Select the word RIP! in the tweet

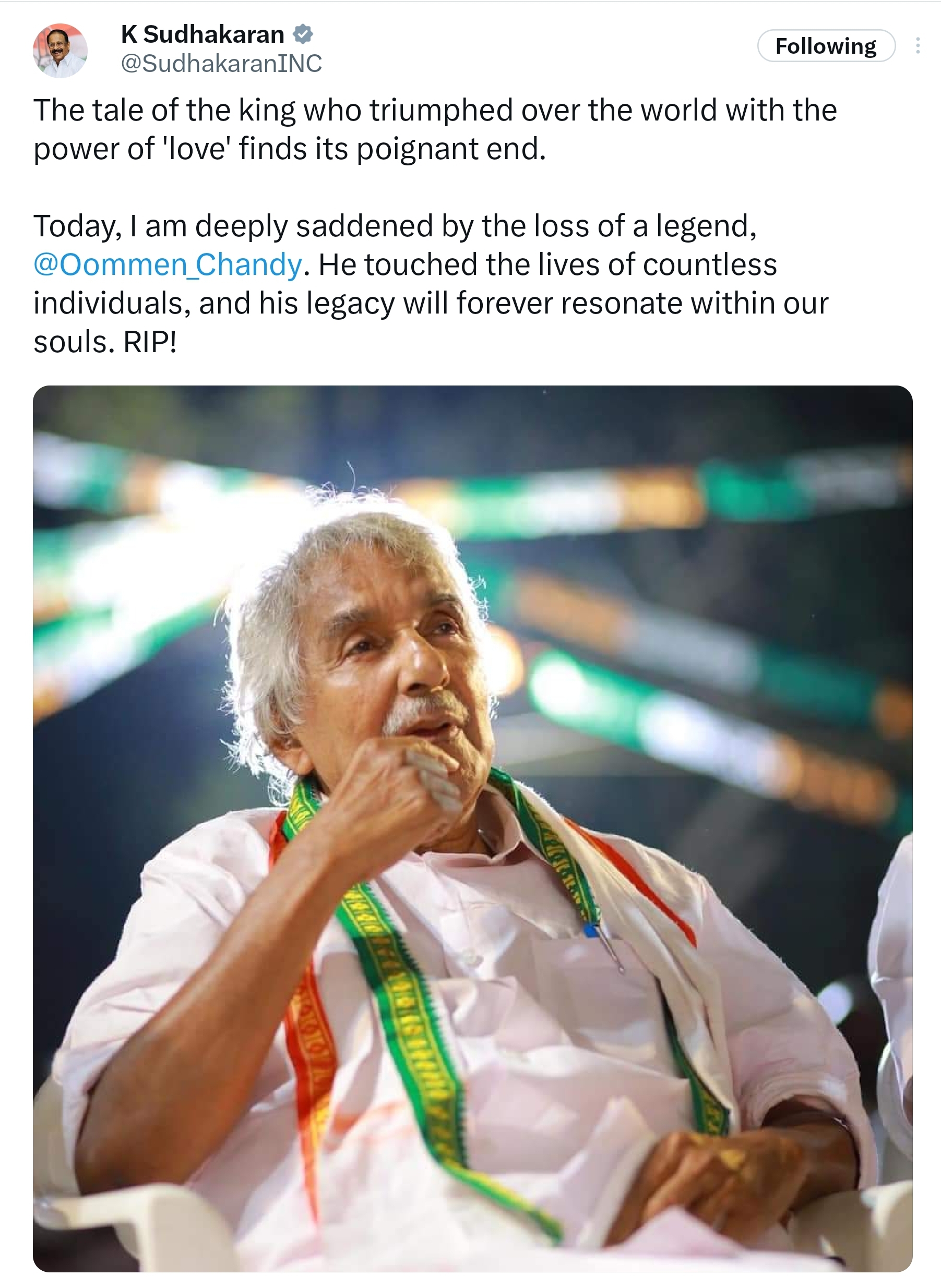[x=150, y=342]
